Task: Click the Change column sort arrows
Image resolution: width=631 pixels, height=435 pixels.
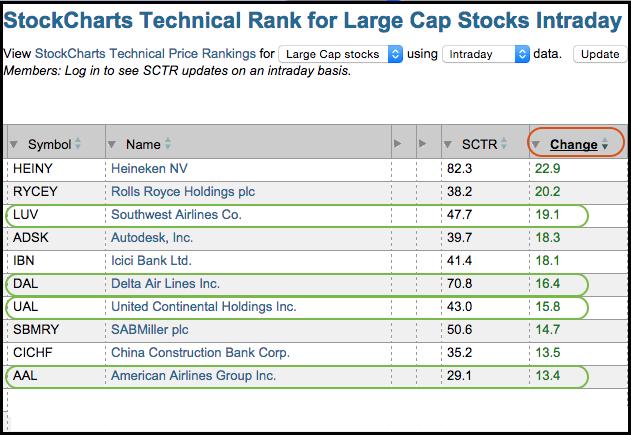Action: pyautogui.click(x=605, y=145)
